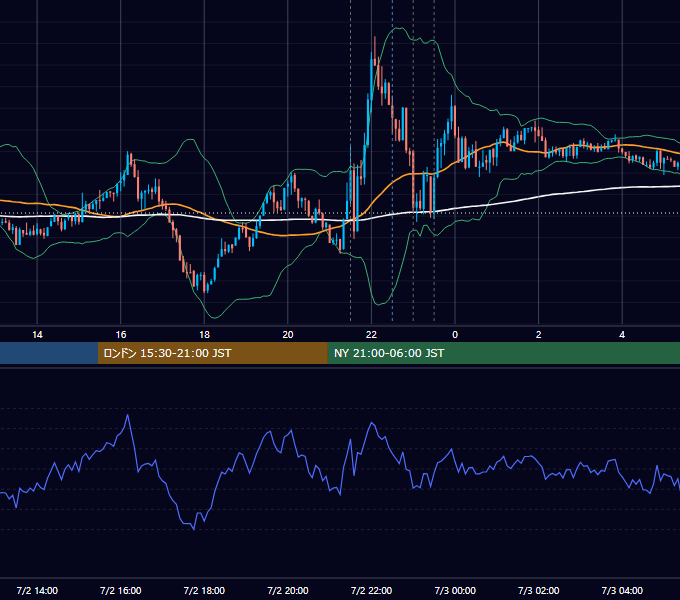This screenshot has width=680, height=600.
Task: Click the blue session bar before London
Action: [49, 353]
